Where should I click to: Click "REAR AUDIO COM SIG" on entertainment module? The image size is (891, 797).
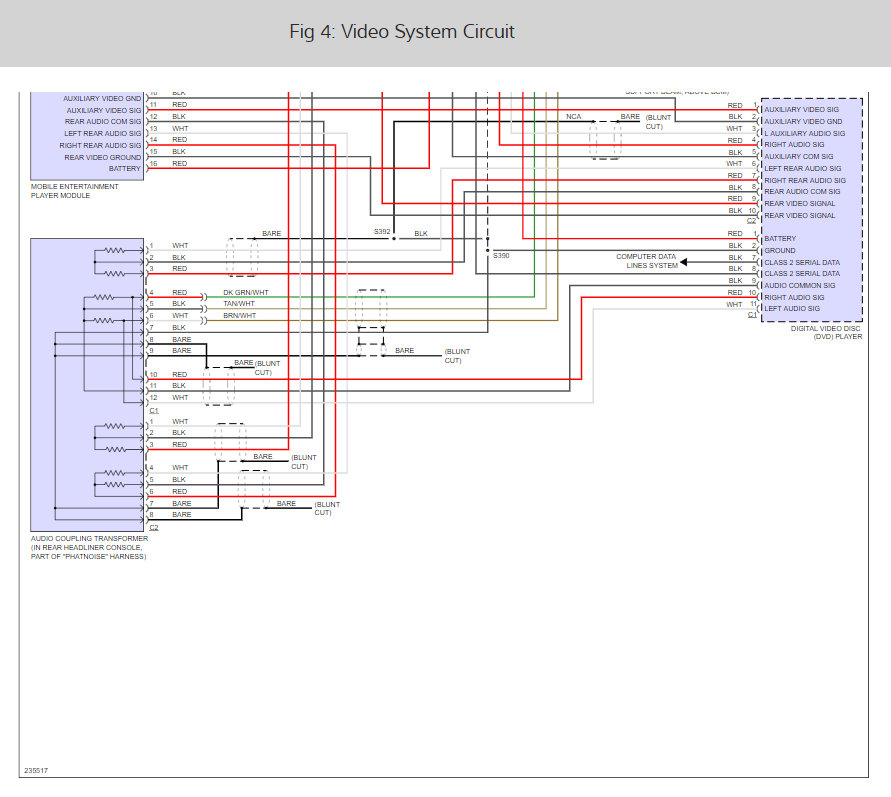[x=102, y=122]
